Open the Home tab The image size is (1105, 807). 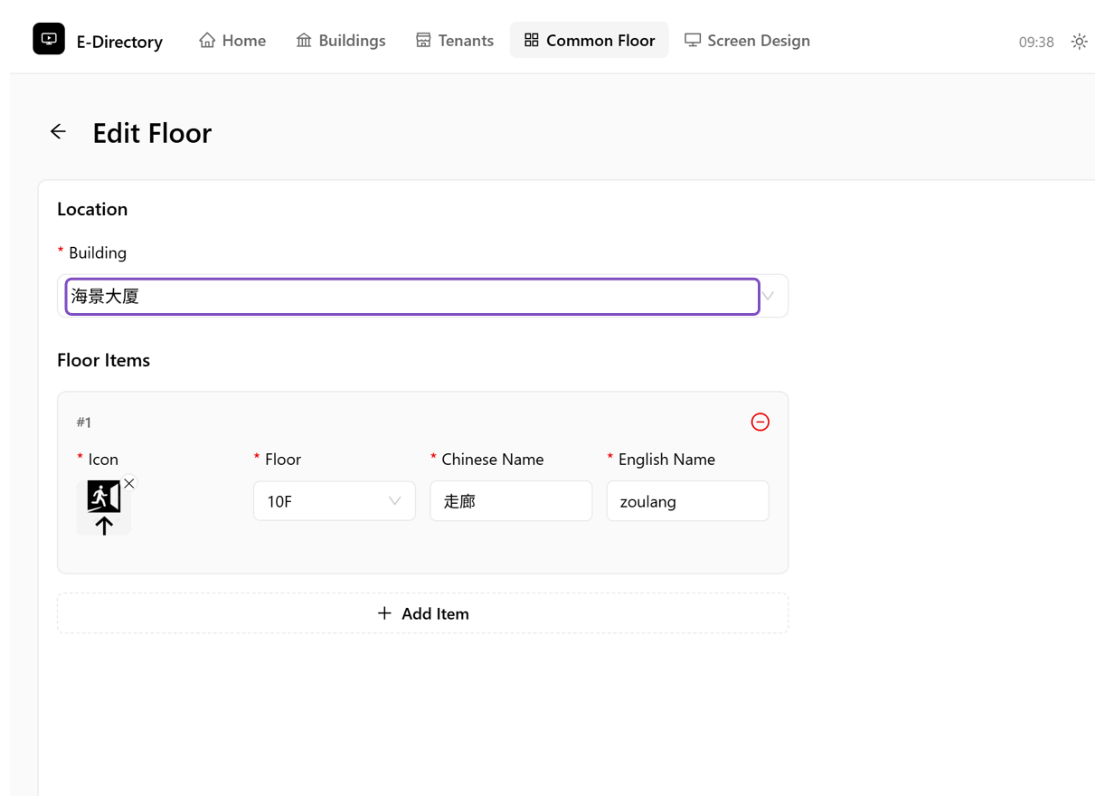pyautogui.click(x=233, y=40)
